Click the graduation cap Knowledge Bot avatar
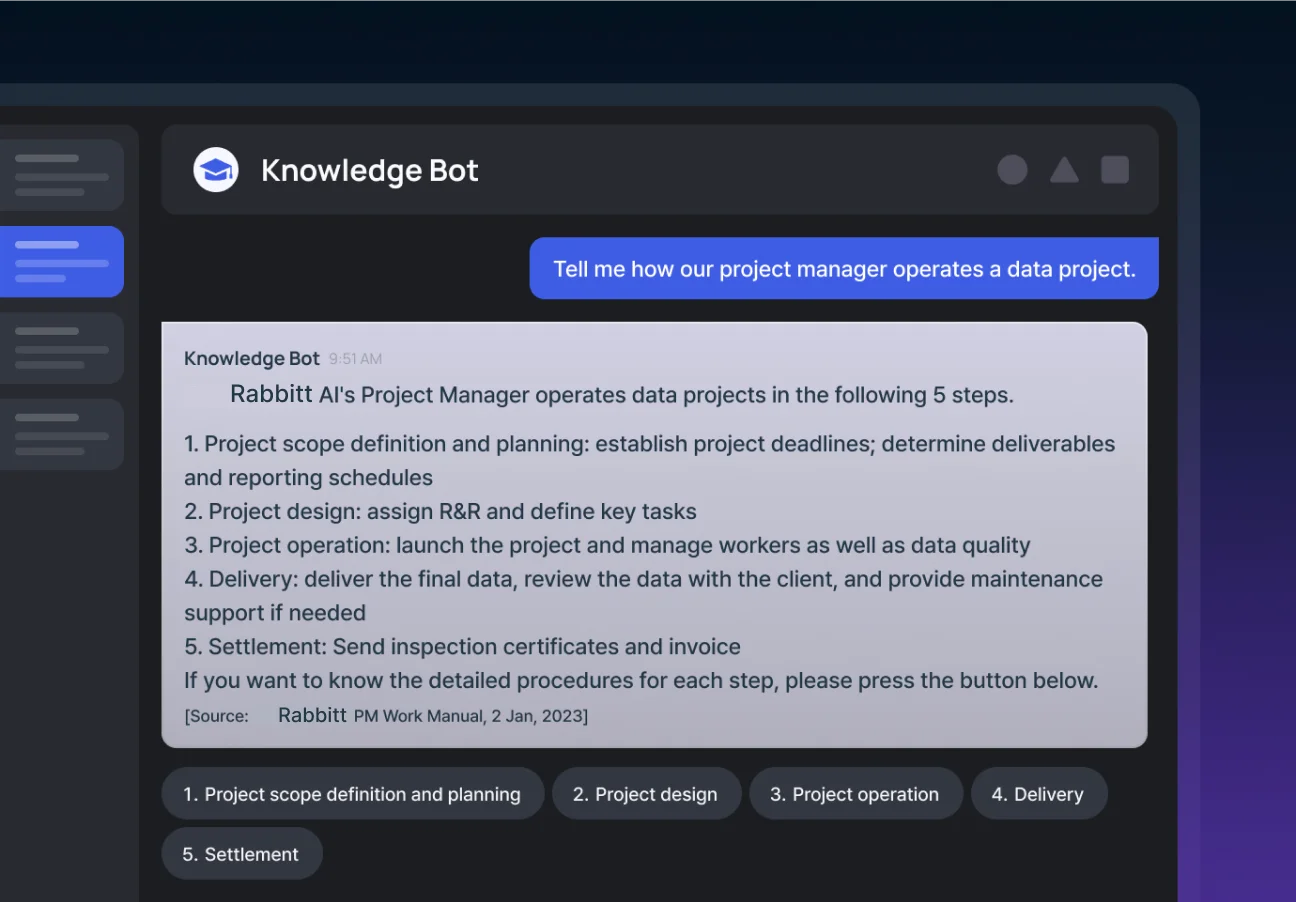Screen dimensions: 1296x902 tap(216, 170)
